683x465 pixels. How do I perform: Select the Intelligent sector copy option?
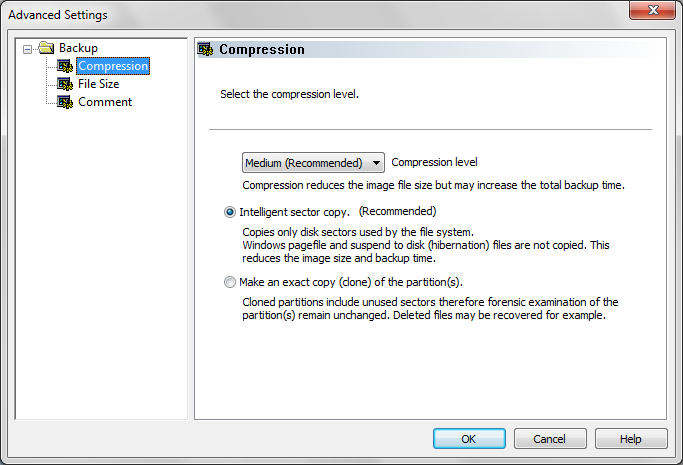(x=230, y=212)
